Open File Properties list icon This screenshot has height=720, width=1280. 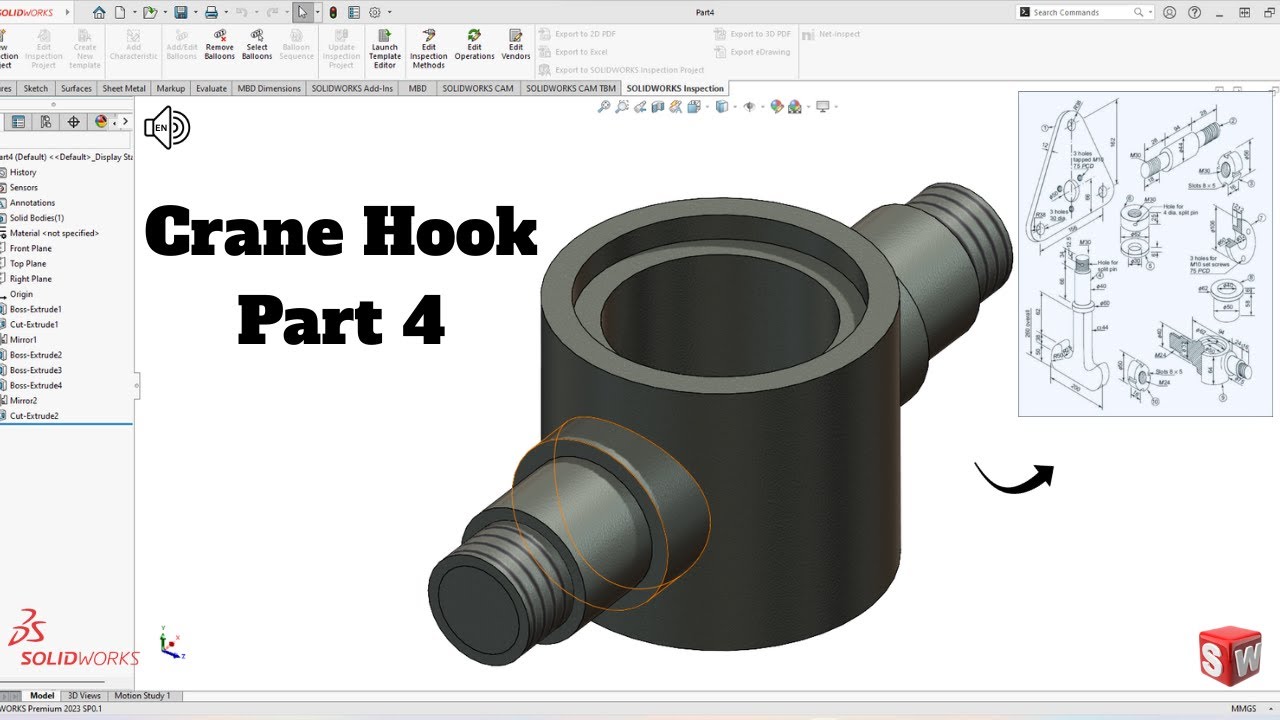(354, 12)
